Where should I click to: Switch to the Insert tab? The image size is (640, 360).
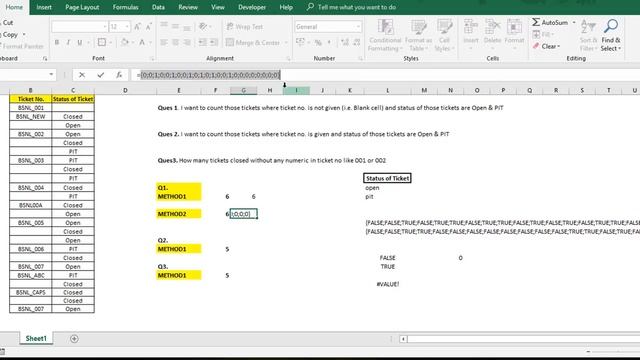pos(44,7)
